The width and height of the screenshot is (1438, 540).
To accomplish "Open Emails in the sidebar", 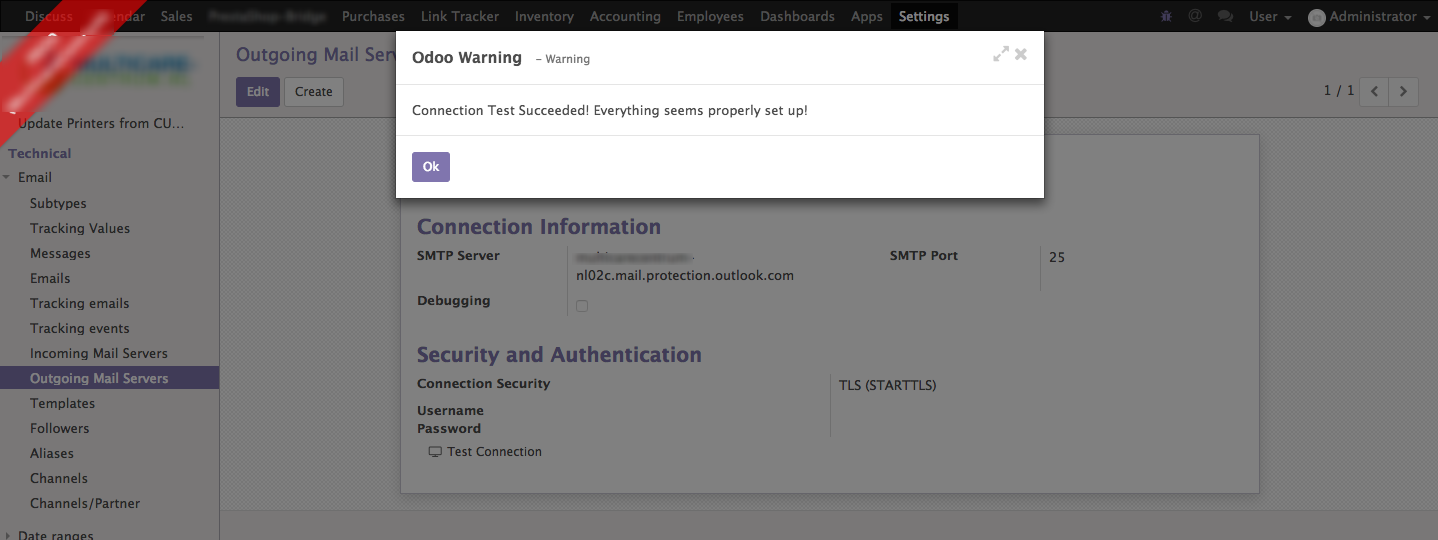I will coord(50,278).
